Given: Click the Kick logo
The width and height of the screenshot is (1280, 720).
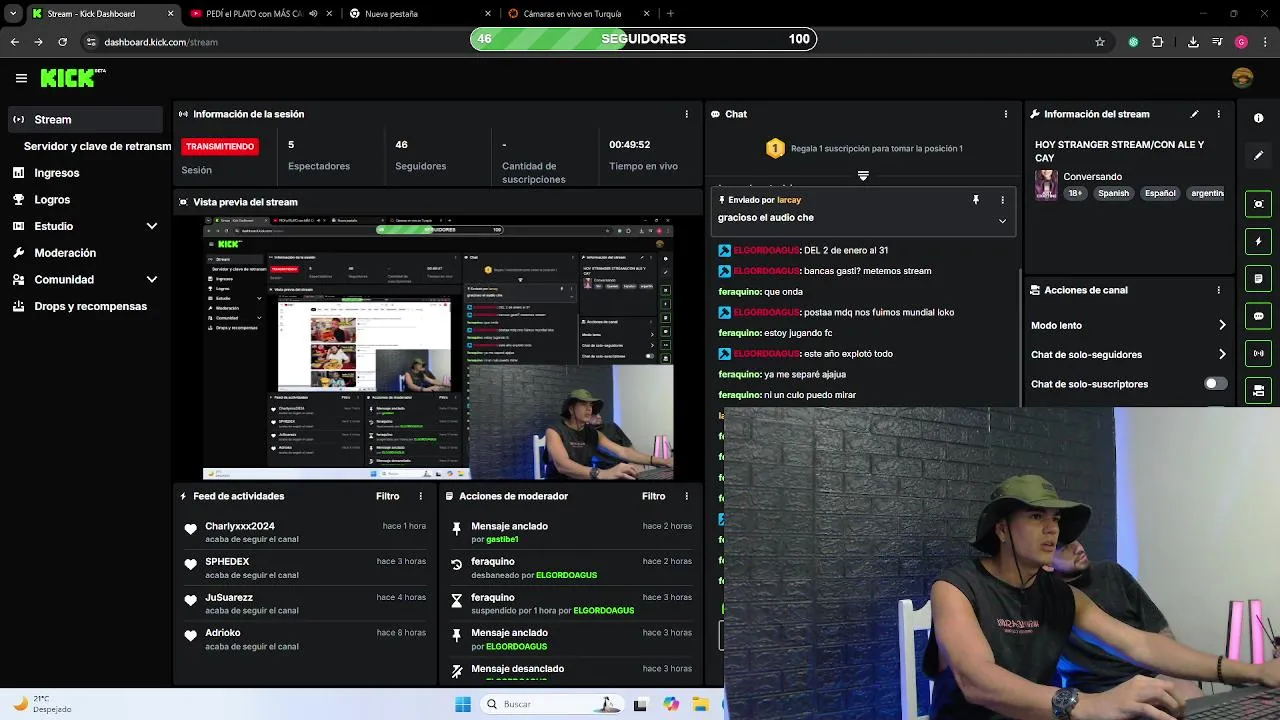Looking at the screenshot, I should tap(72, 78).
